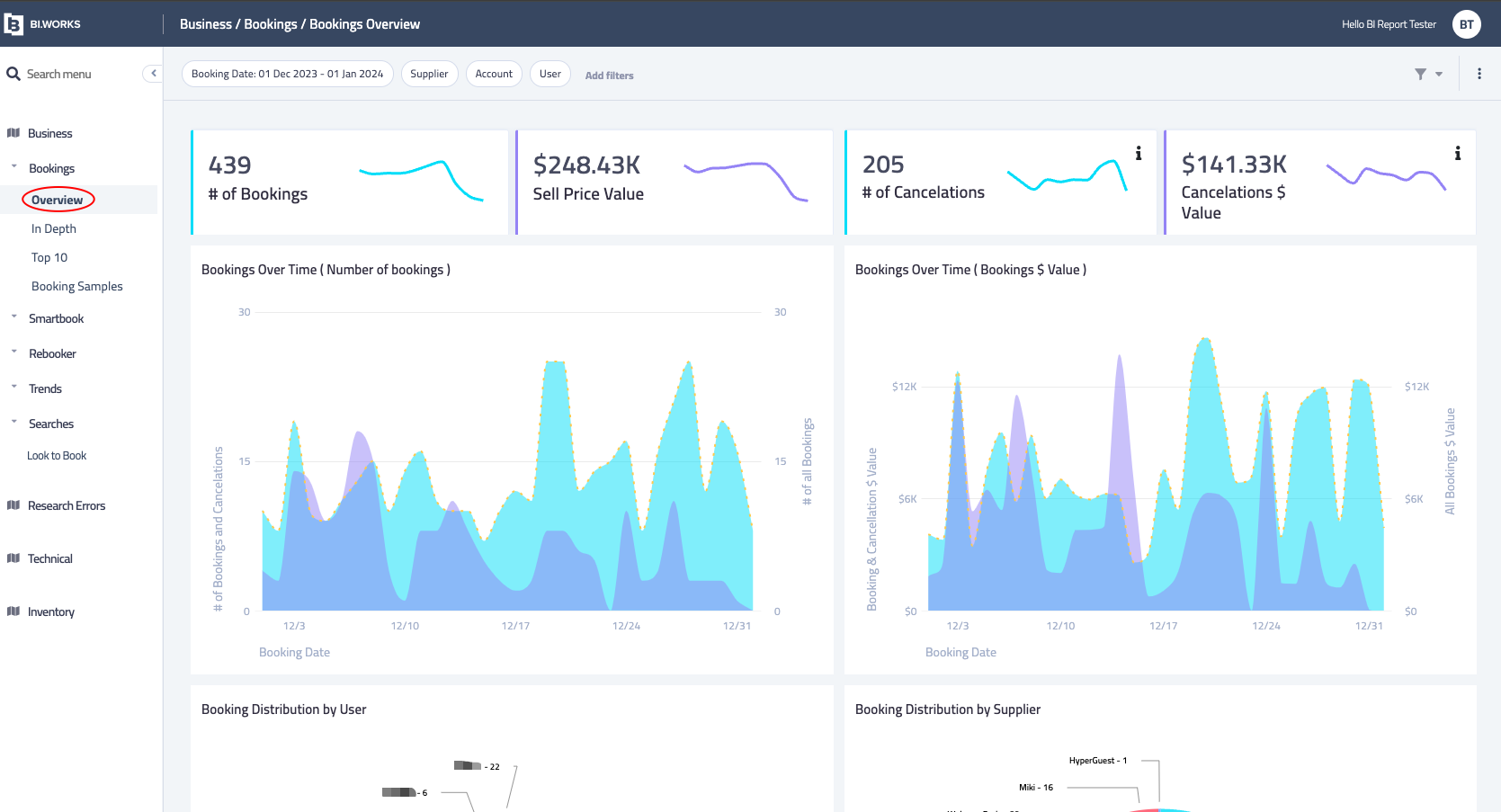Click Bookings Over Time Number of bookings title
Screen dimensions: 1501x812
[x=326, y=270]
